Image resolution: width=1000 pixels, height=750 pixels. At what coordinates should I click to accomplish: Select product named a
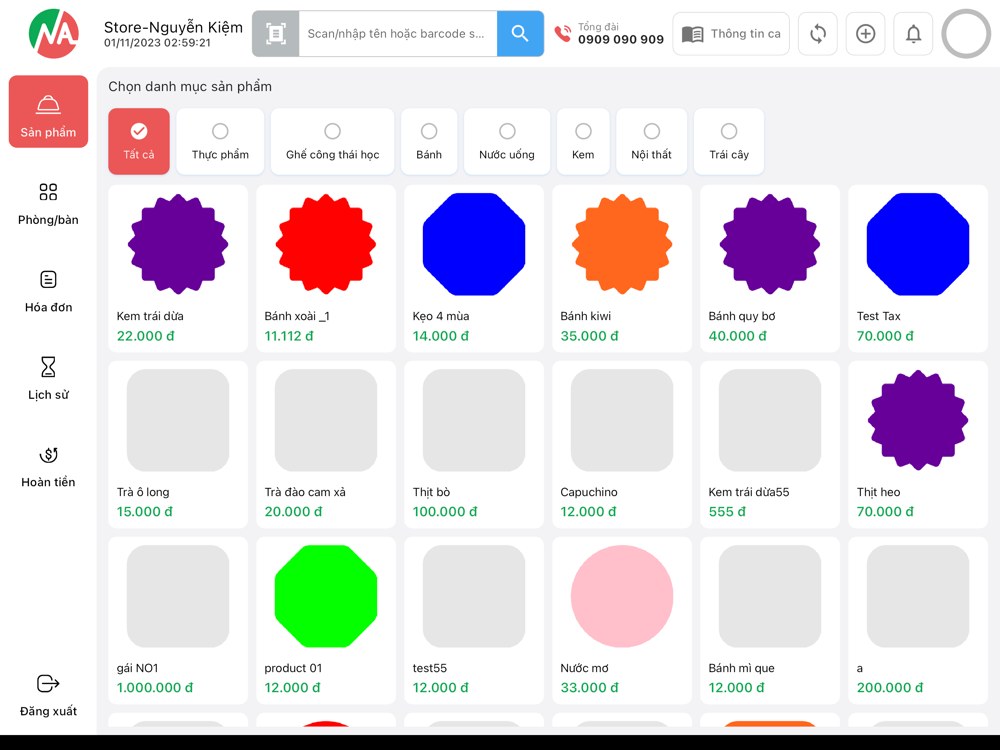point(918,621)
